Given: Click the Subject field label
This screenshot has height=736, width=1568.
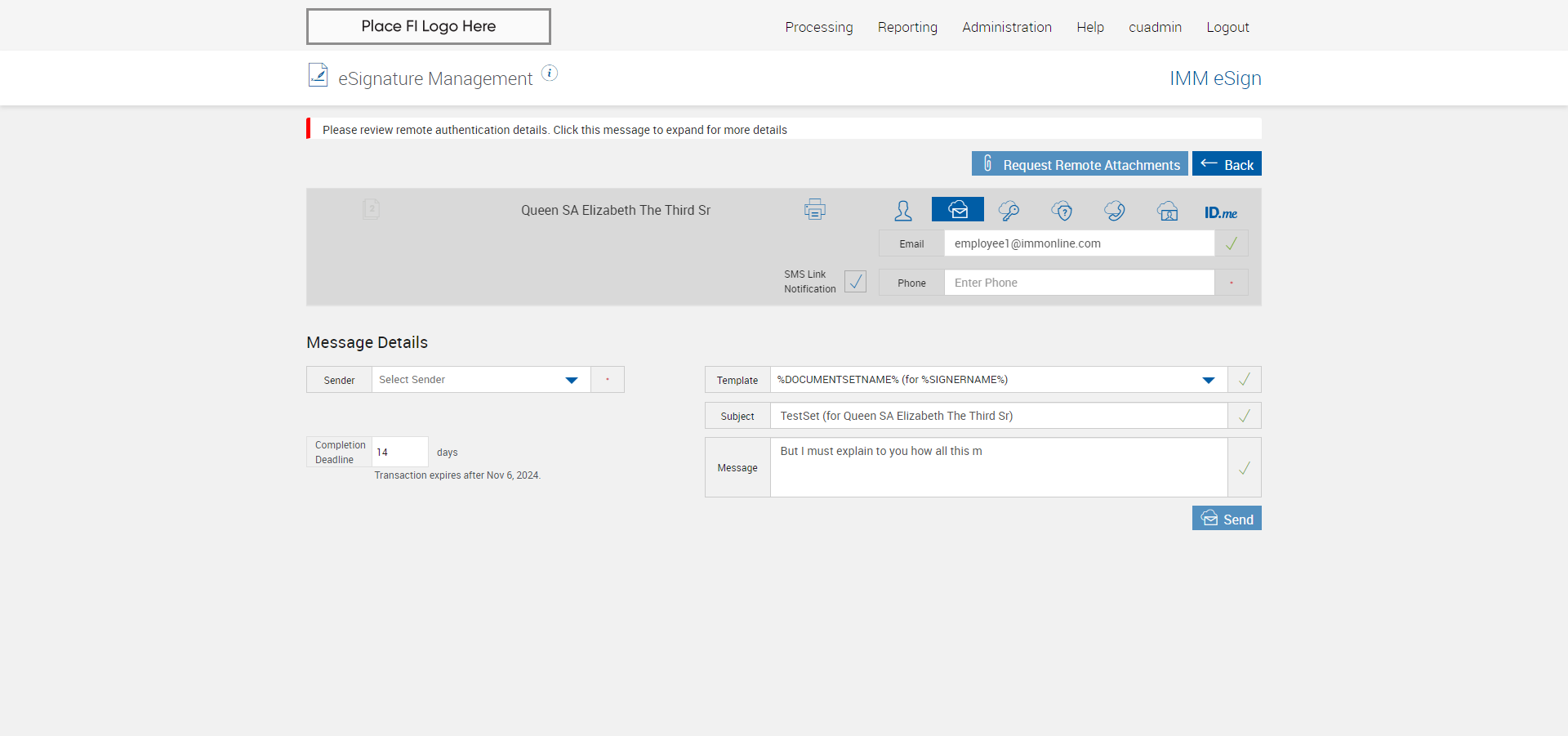Looking at the screenshot, I should (737, 417).
